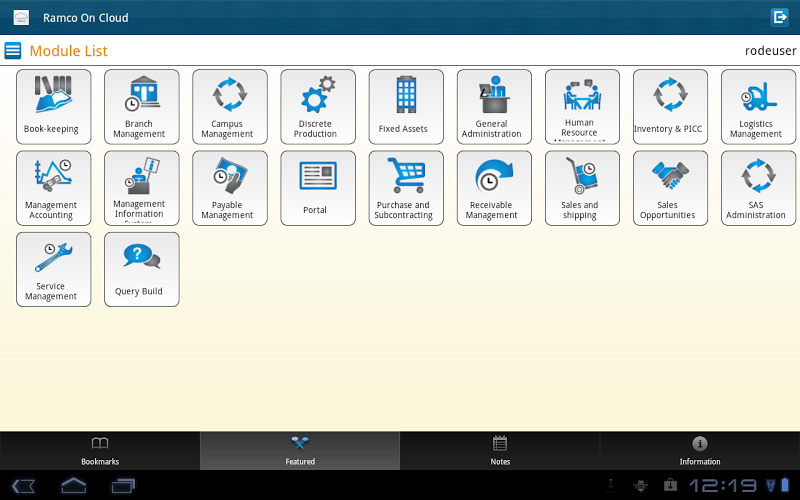Tap the Android home button
The image size is (800, 500).
click(x=74, y=485)
